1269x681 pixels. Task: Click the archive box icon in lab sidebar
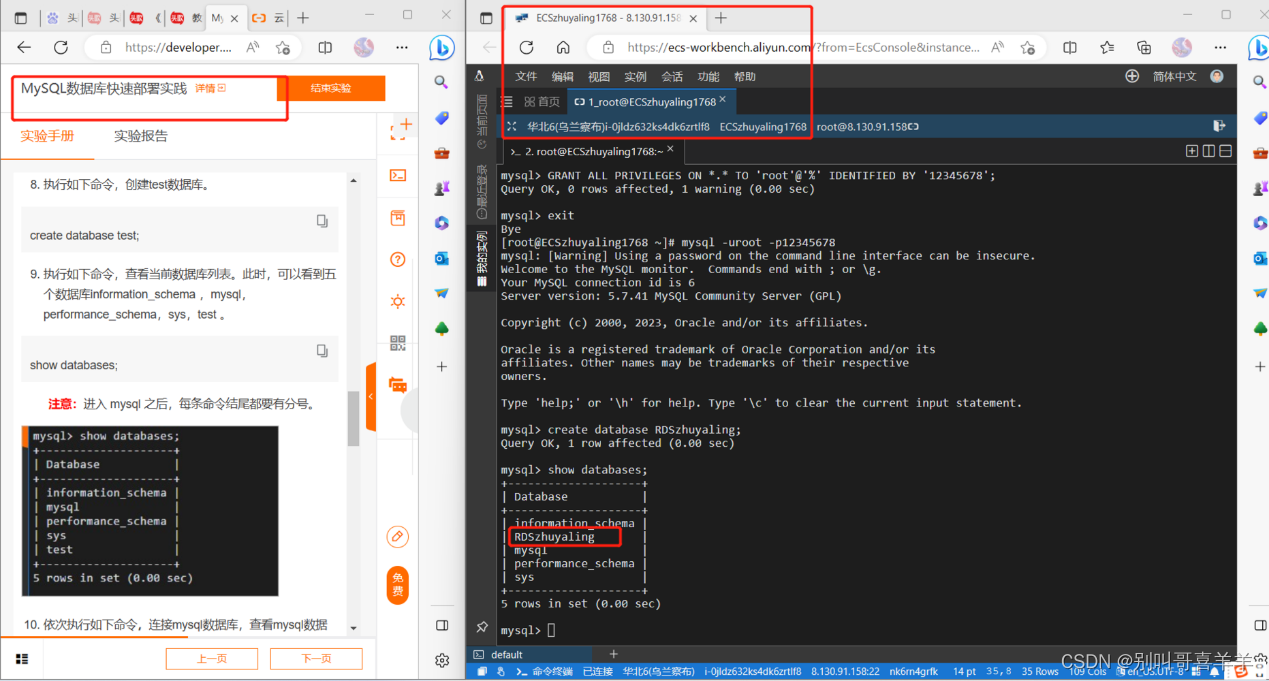point(398,218)
